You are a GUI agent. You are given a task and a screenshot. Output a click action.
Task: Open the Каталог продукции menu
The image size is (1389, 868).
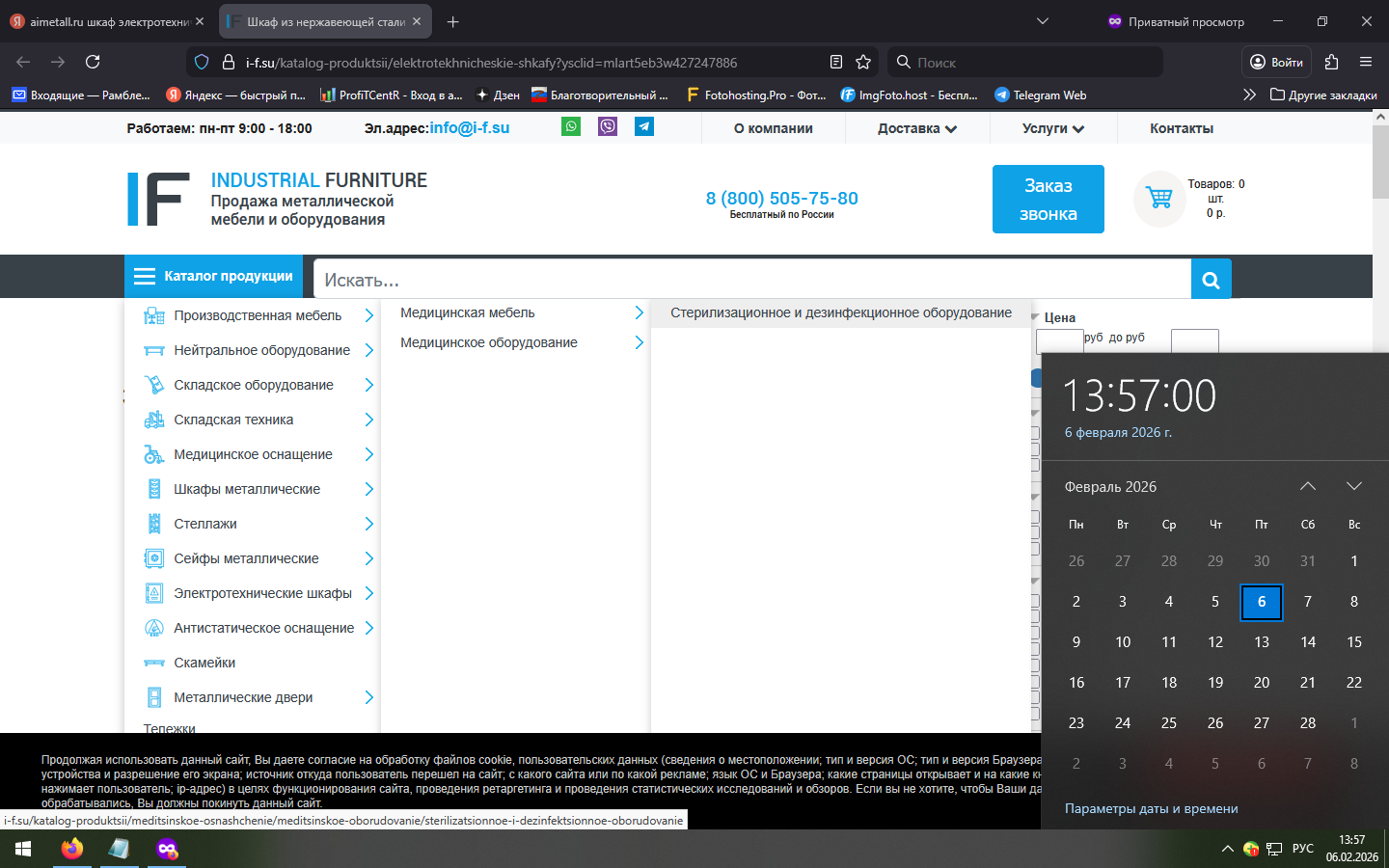click(x=214, y=277)
